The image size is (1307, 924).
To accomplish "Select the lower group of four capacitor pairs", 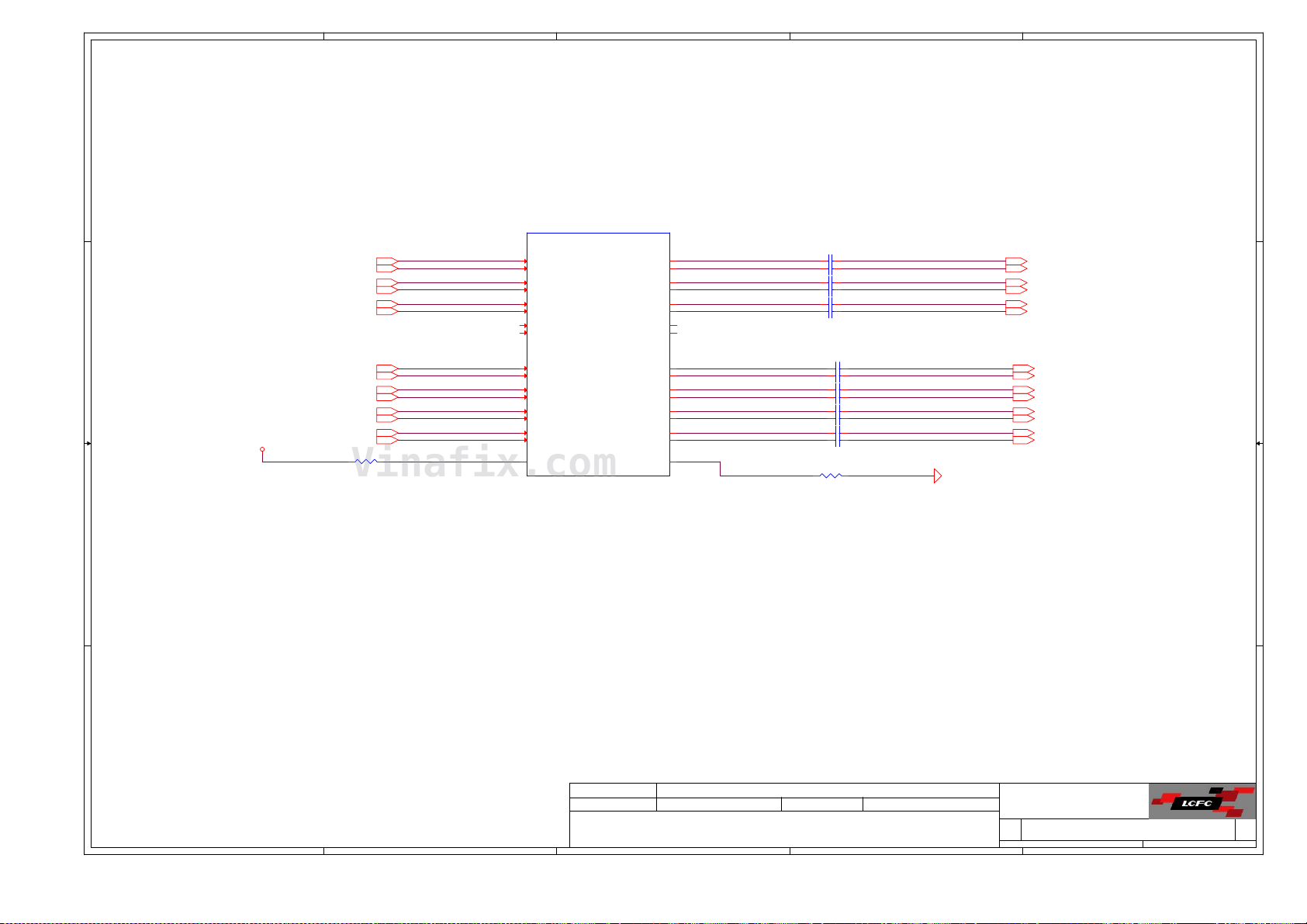I will pyautogui.click(x=838, y=403).
